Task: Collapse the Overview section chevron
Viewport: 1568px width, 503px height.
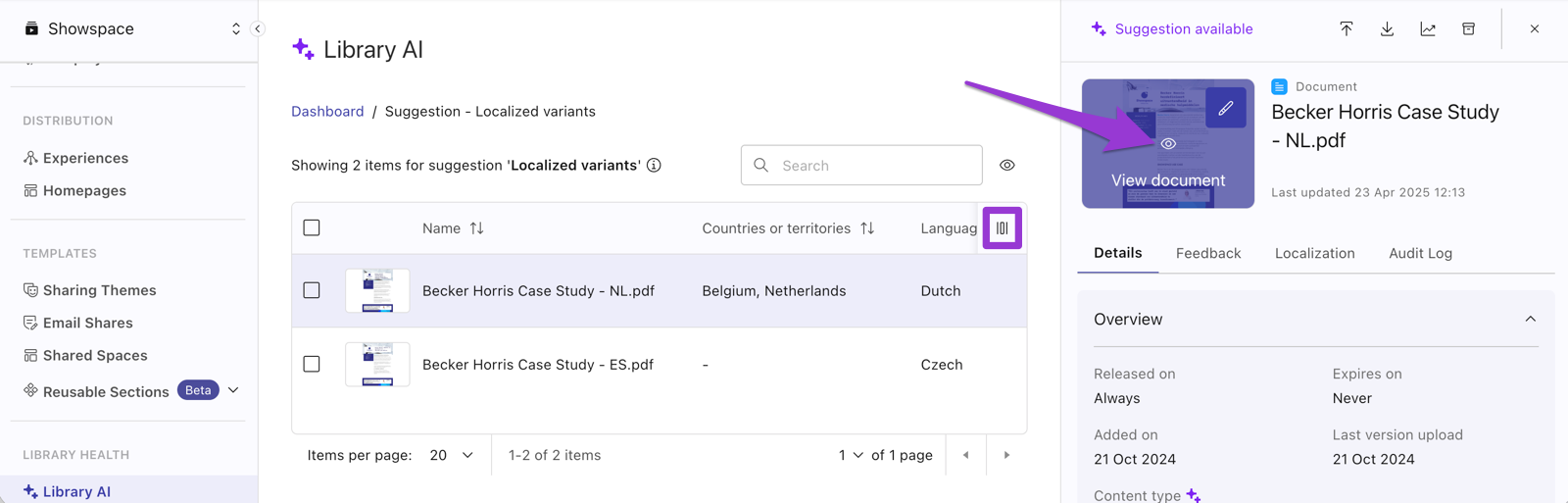Action: coord(1530,319)
